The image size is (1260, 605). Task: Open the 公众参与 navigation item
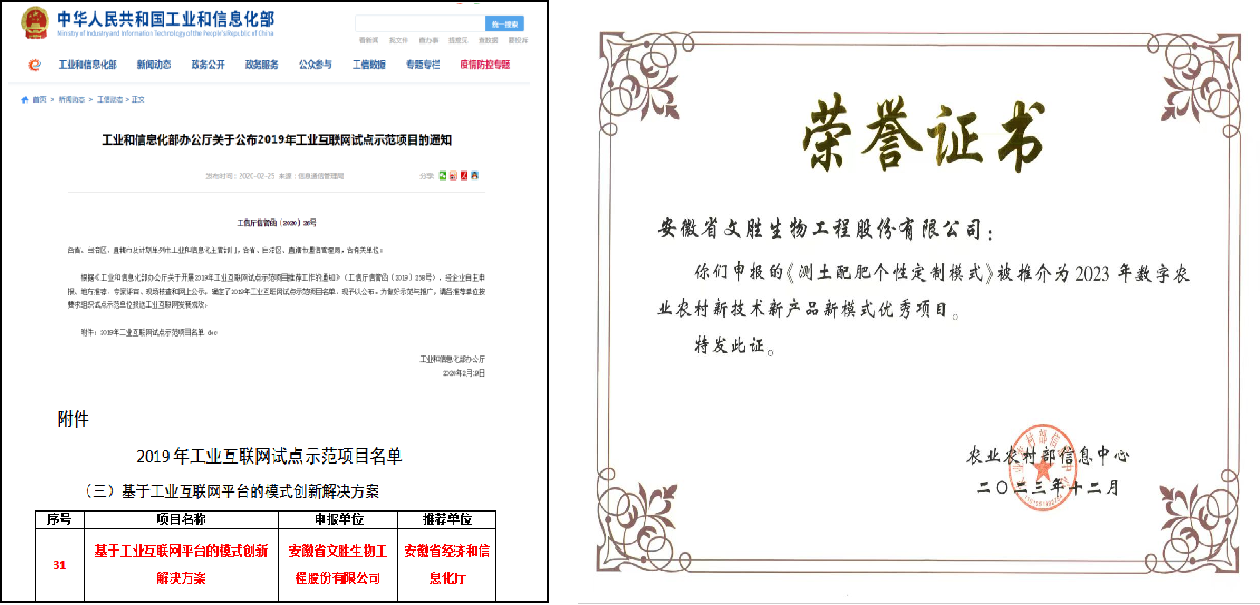point(315,65)
